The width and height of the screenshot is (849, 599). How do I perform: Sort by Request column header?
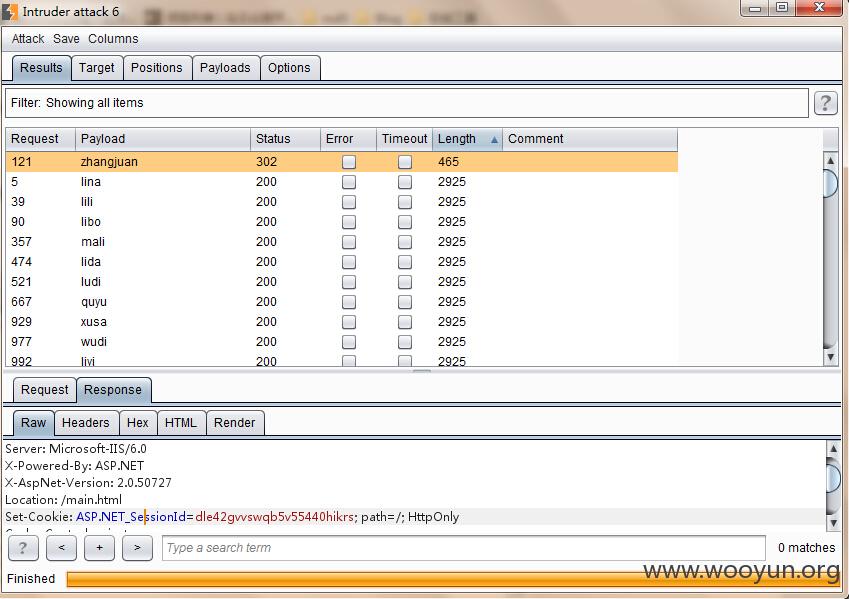41,139
